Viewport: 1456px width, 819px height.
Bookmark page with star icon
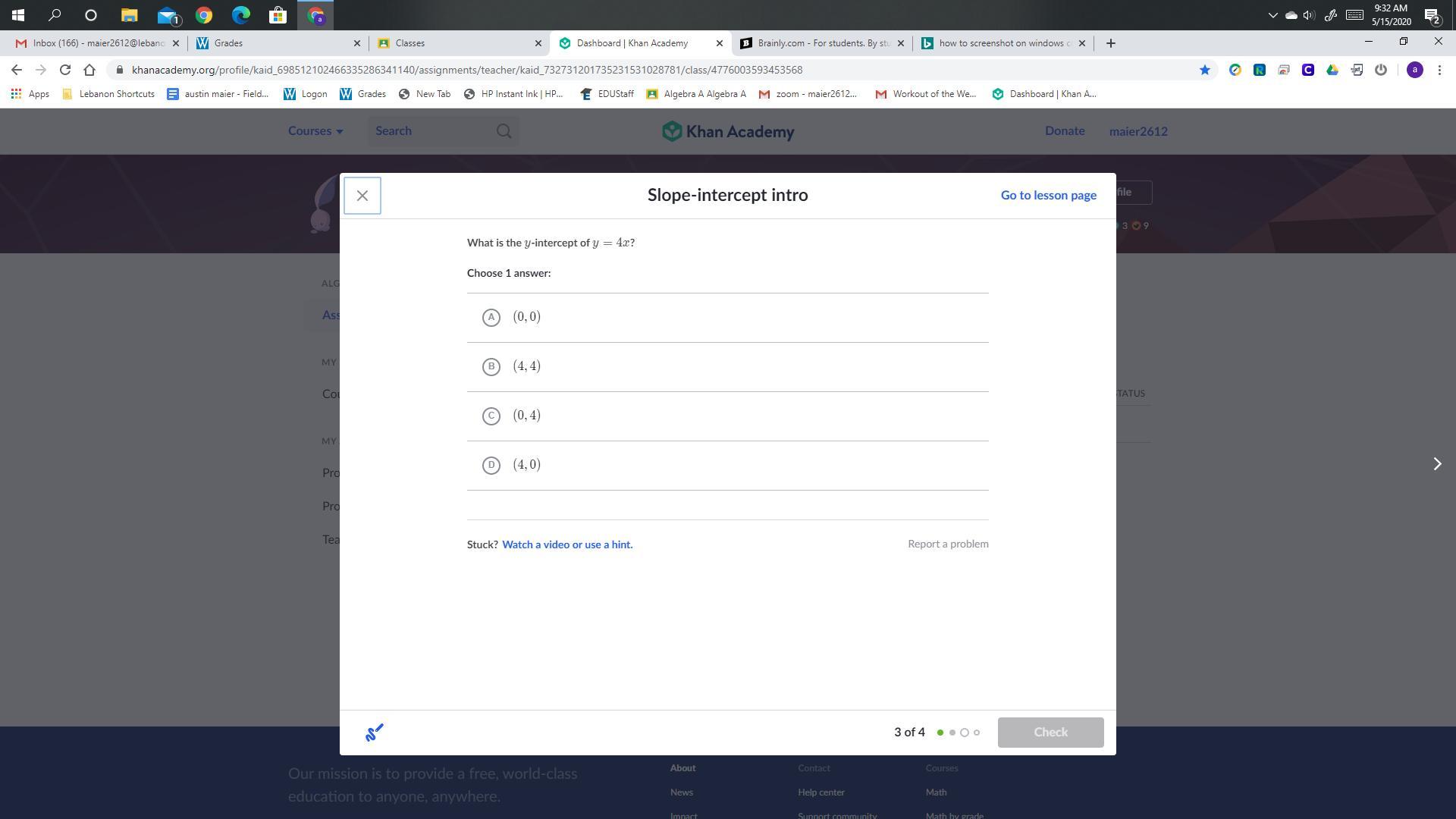pos(1204,70)
